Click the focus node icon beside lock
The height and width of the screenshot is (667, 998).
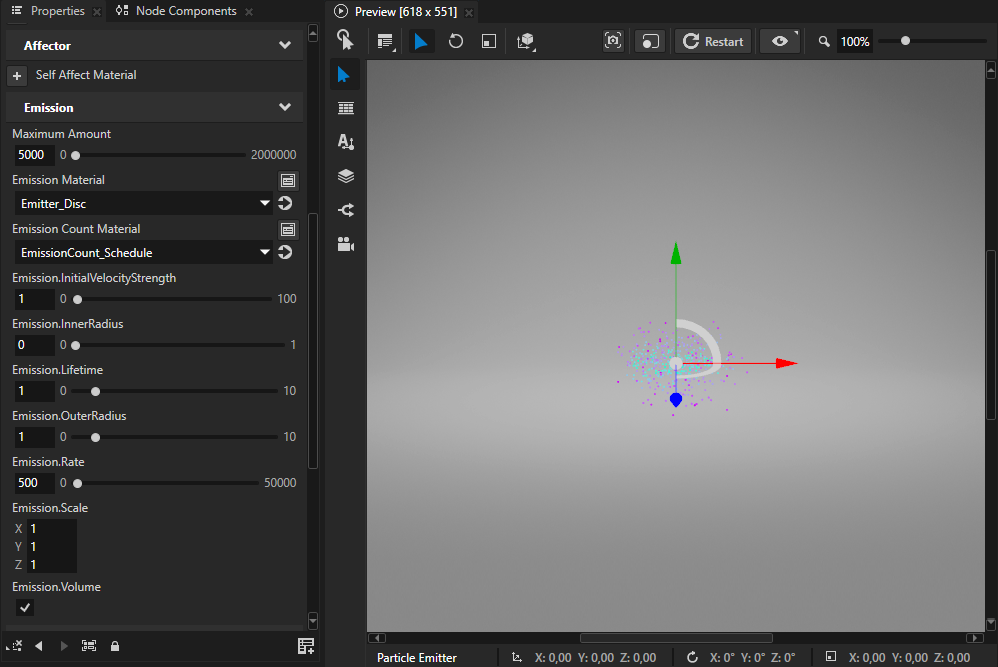(89, 646)
